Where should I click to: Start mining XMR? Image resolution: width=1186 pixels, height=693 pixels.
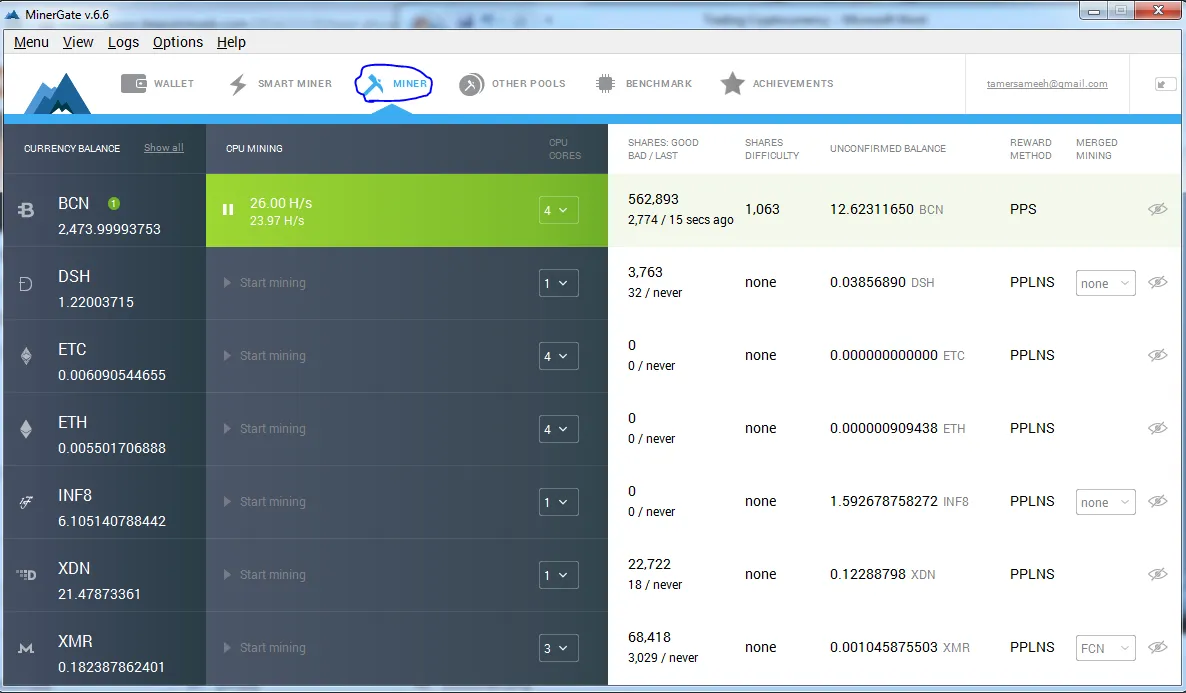265,648
